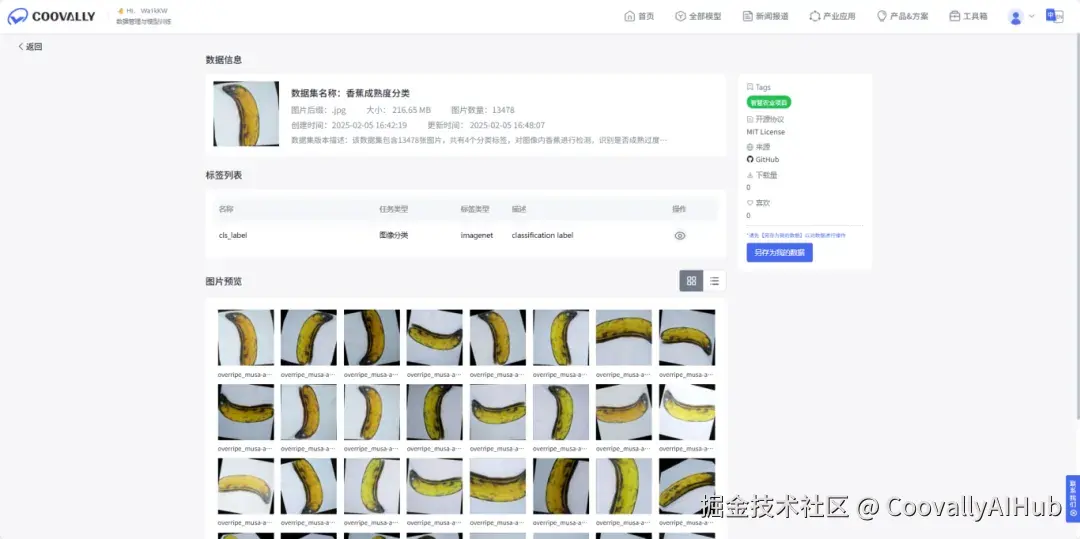Click the 数据信息 section heading
Viewport: 1080px width, 539px height.
click(224, 60)
